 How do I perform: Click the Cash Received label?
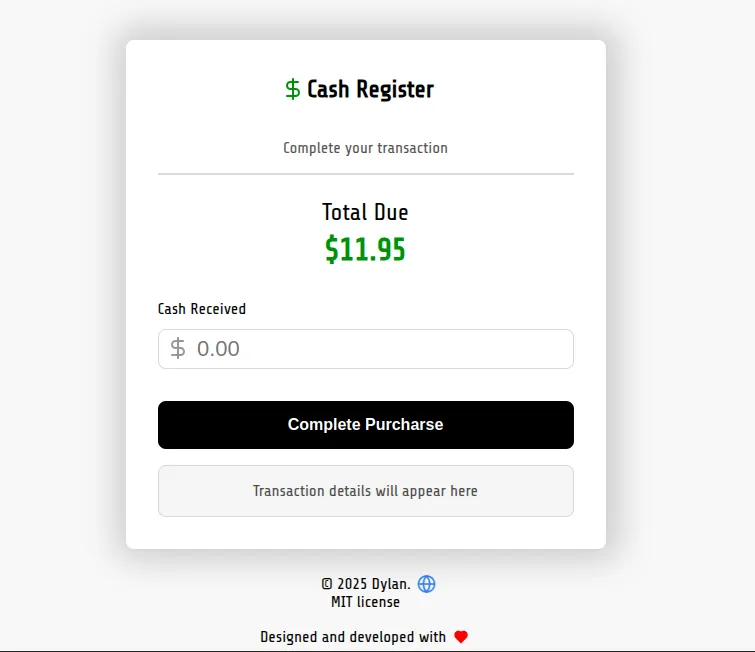coord(202,309)
